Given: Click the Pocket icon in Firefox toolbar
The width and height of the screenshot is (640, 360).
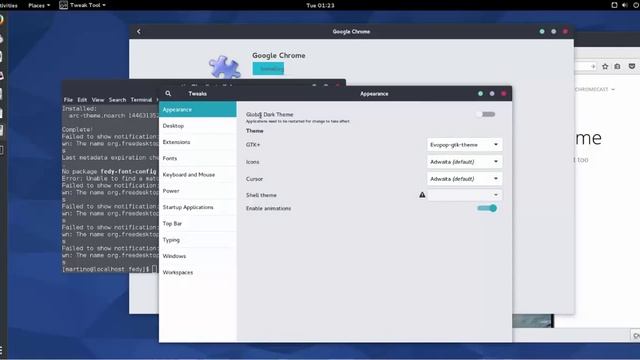Looking at the screenshot, I should tap(631, 66).
